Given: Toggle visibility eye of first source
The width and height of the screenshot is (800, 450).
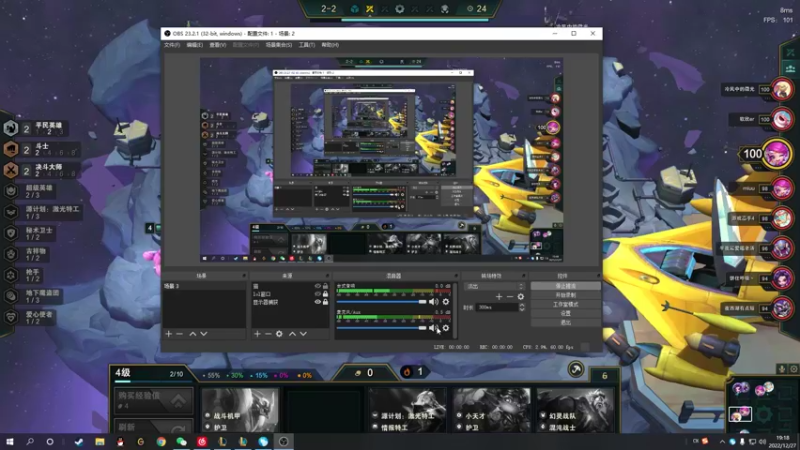Looking at the screenshot, I should tap(317, 286).
